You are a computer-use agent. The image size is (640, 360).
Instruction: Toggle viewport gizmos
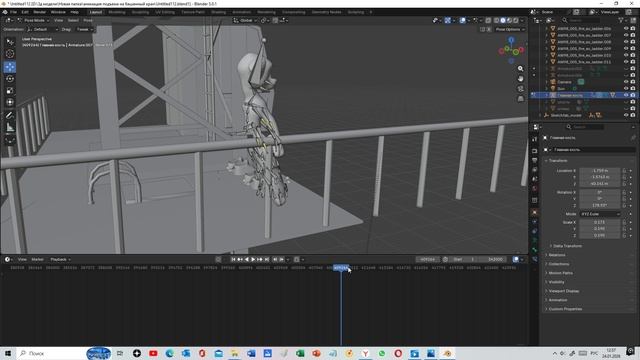[448, 20]
